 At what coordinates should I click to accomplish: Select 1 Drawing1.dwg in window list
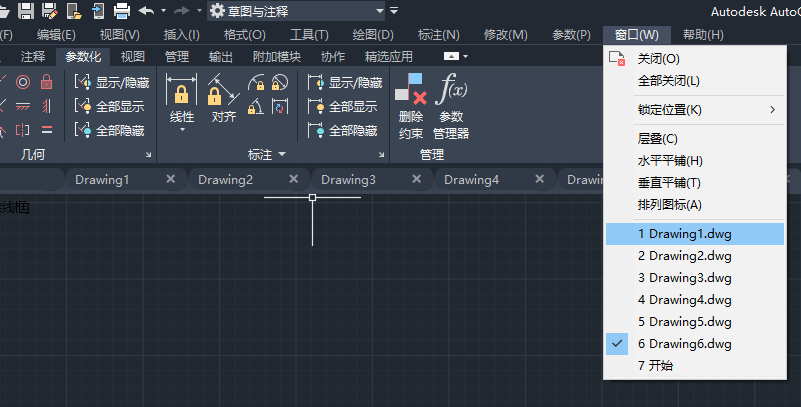point(695,234)
